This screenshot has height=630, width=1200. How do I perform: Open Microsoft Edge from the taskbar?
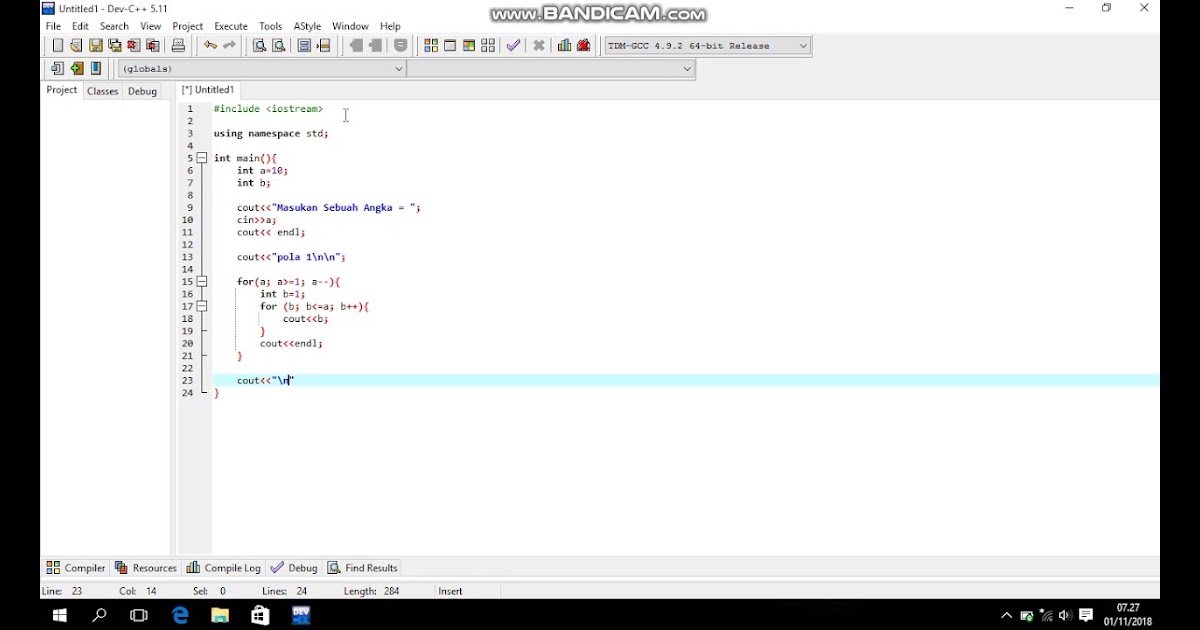pos(180,615)
